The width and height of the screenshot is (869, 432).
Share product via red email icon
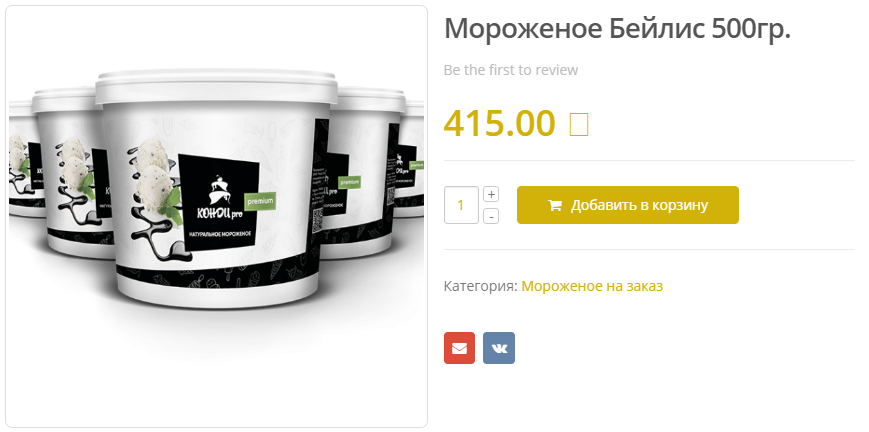pos(459,348)
